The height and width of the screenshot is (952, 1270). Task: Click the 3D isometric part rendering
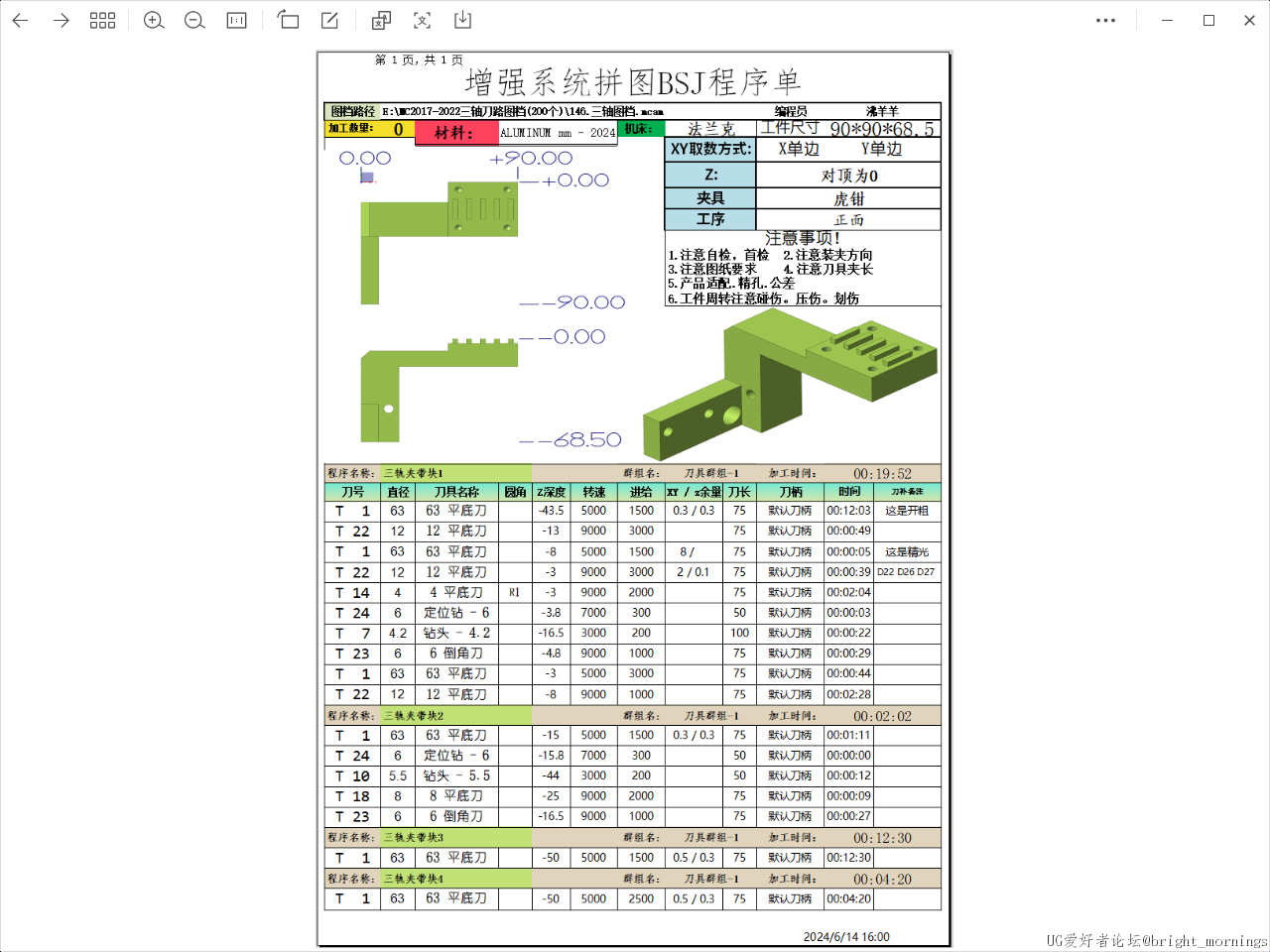coord(790,385)
